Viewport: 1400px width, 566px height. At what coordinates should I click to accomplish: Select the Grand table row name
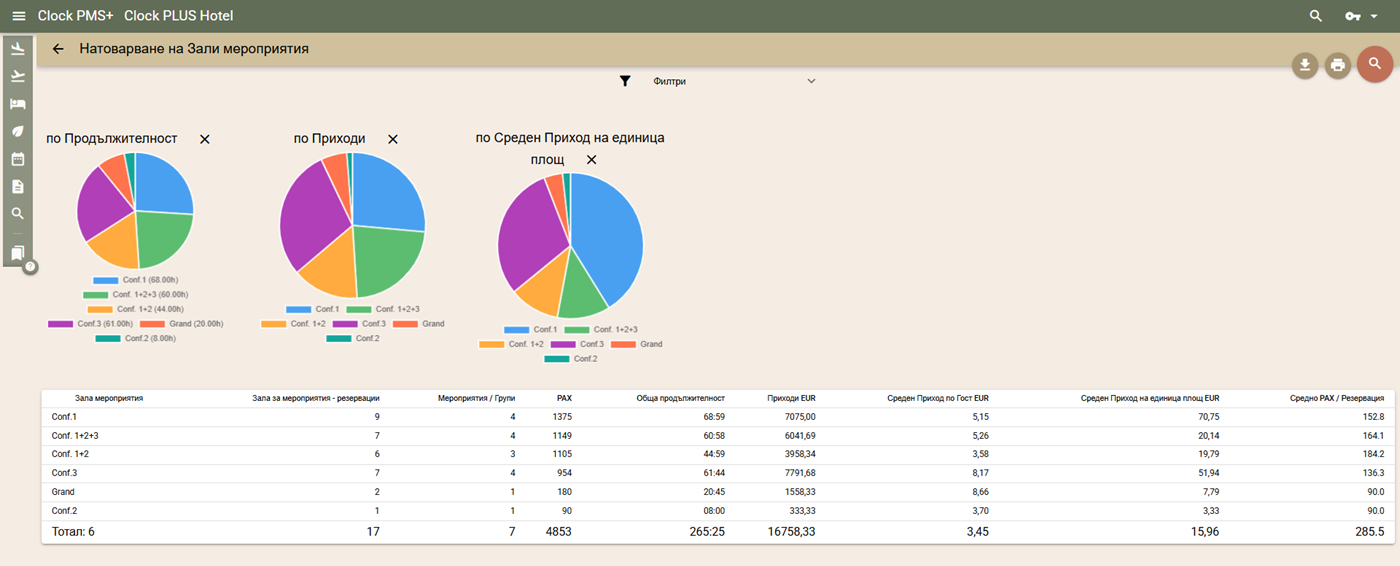click(63, 492)
